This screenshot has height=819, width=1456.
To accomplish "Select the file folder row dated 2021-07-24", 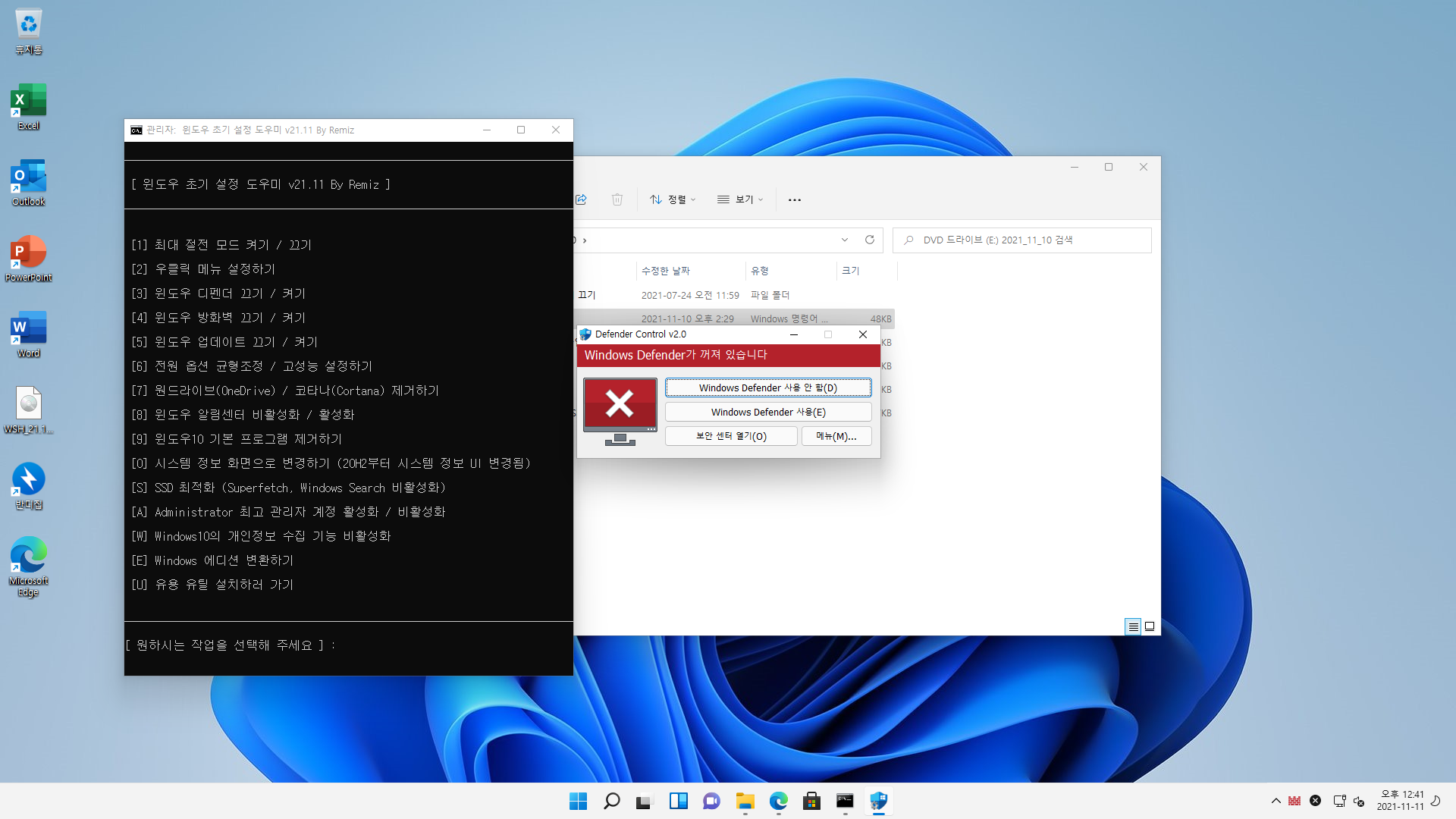I will [734, 295].
